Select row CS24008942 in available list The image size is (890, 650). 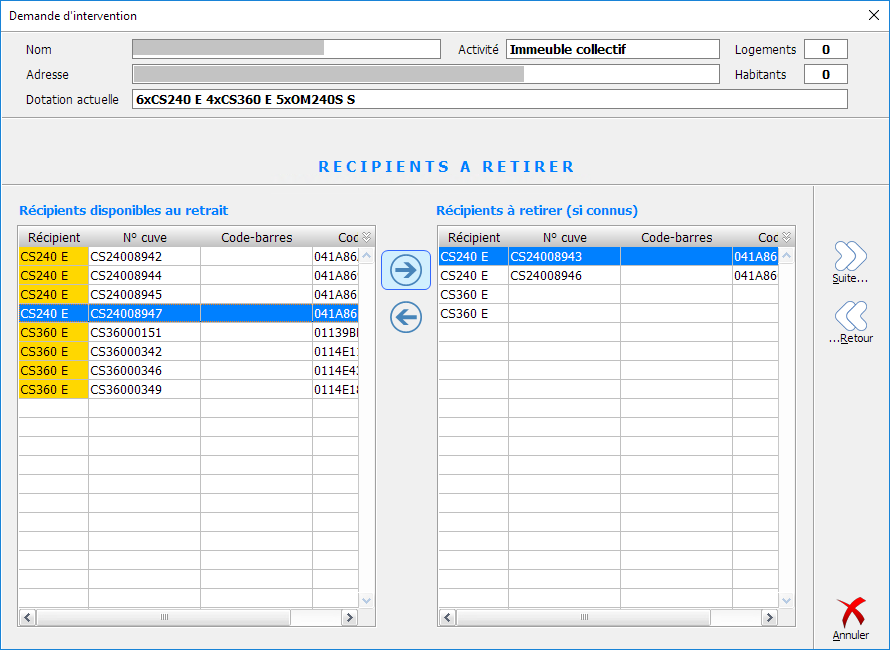click(x=144, y=256)
